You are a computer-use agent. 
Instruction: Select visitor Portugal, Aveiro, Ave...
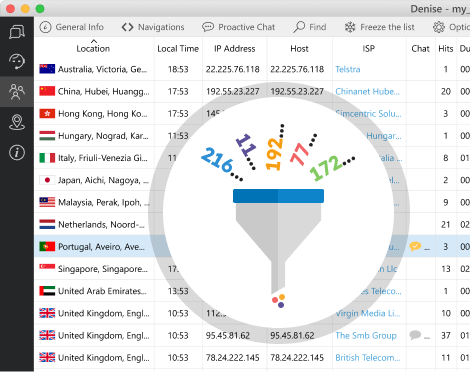point(101,247)
